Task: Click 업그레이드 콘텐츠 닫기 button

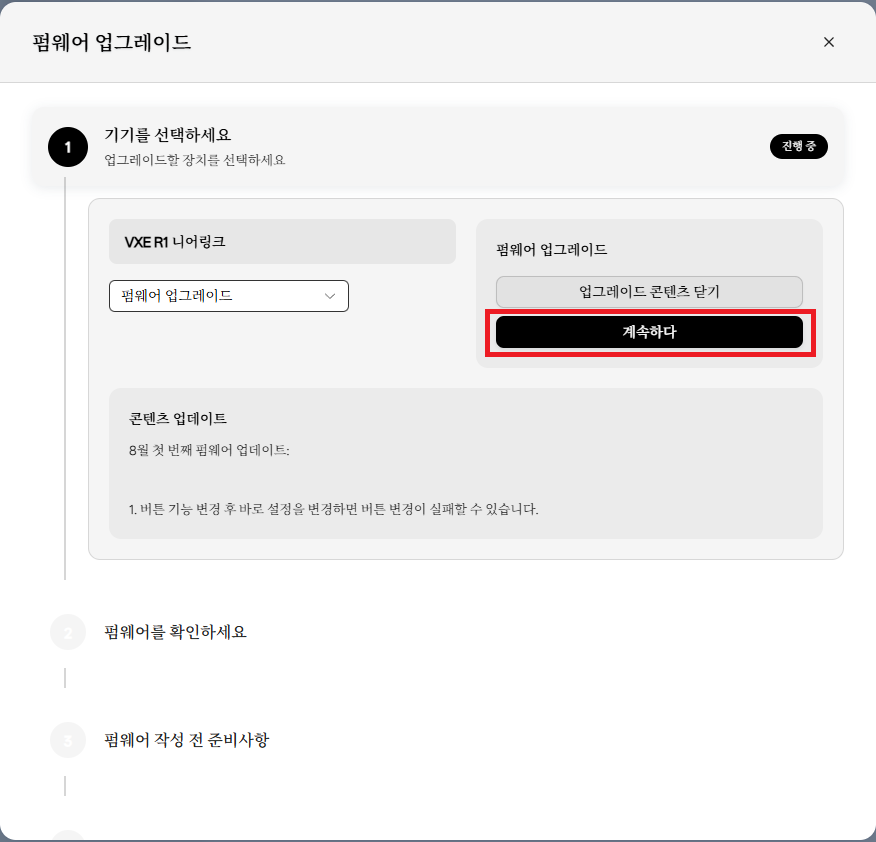Action: pos(649,292)
